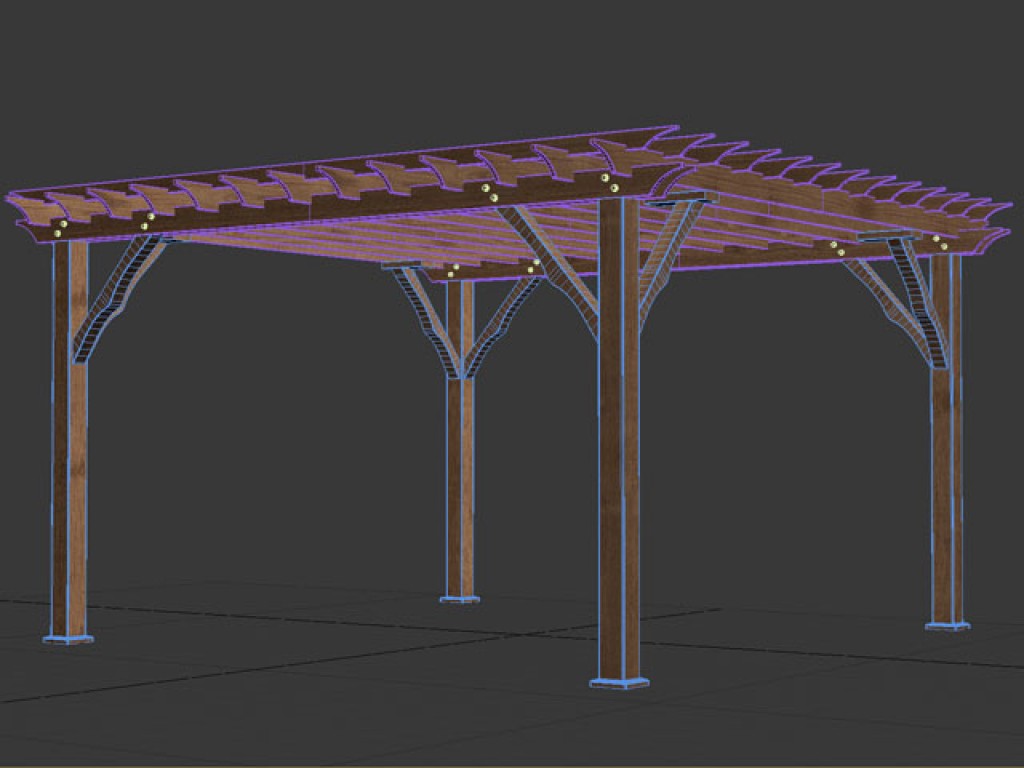This screenshot has width=1024, height=768.
Task: Select the right diagonal brace of the rear post
Action: pyautogui.click(x=500, y=318)
